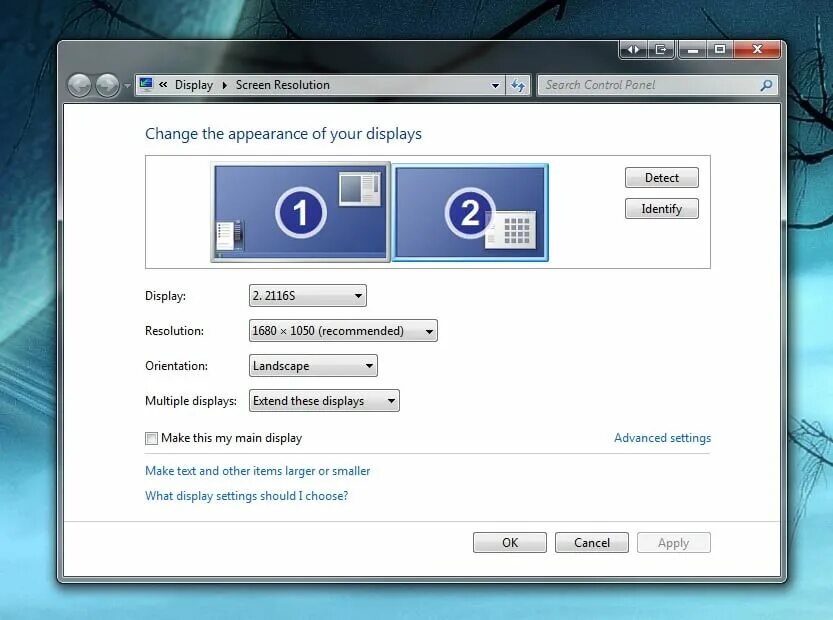Click the Identify button

661,209
